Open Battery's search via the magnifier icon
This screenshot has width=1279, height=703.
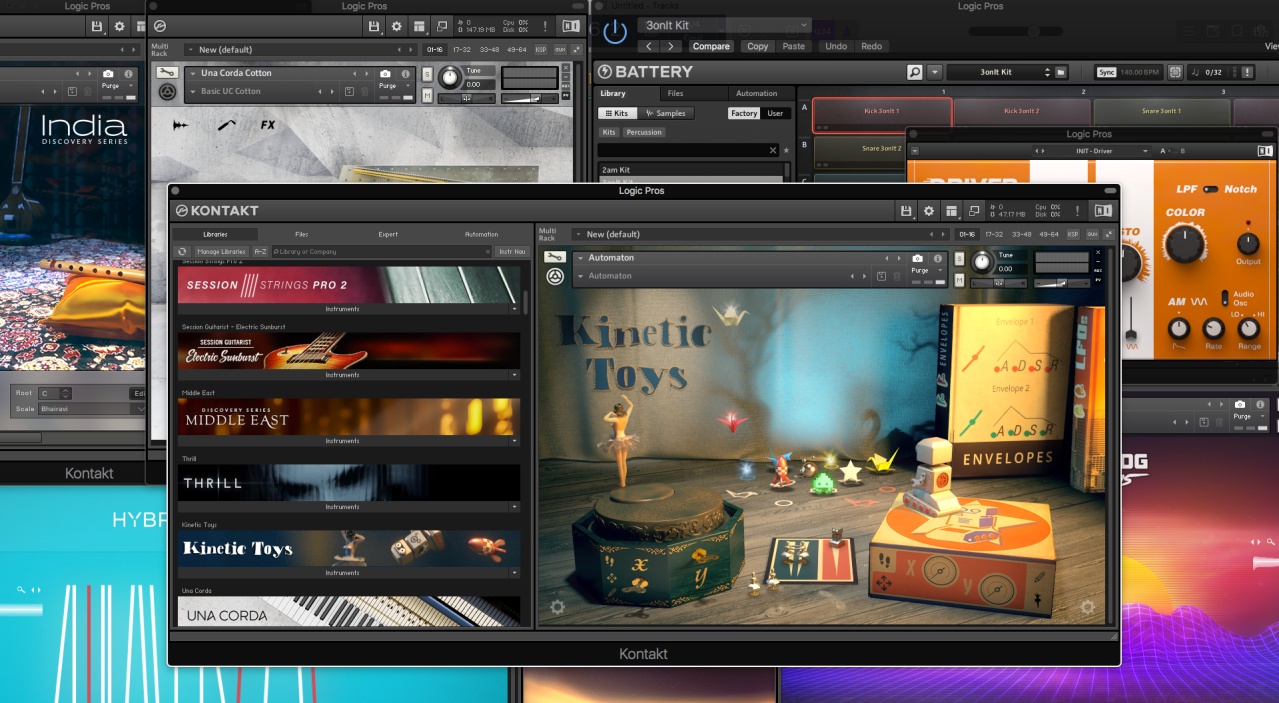pos(914,71)
